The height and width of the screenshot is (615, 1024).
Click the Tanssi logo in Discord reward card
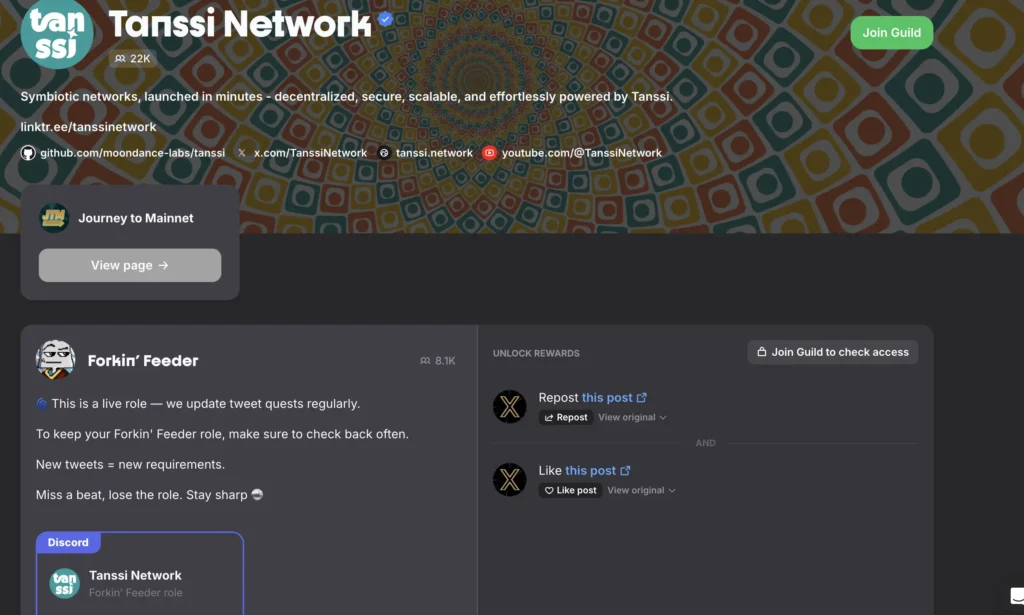[65, 584]
